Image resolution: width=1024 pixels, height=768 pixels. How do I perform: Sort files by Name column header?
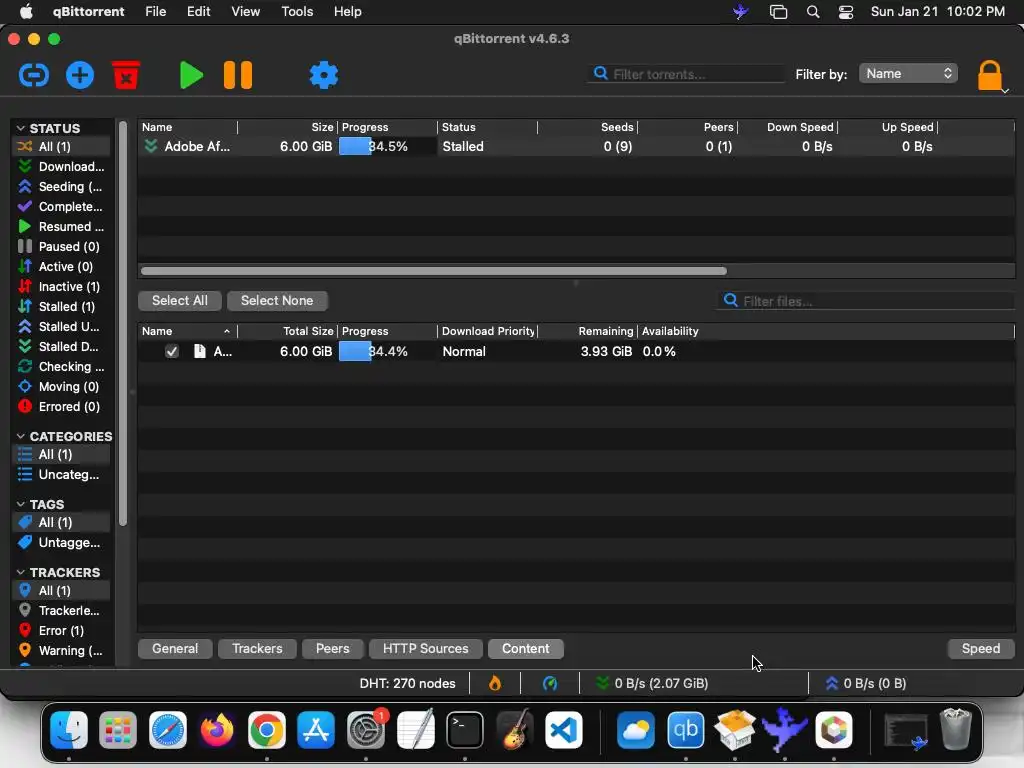pos(187,331)
